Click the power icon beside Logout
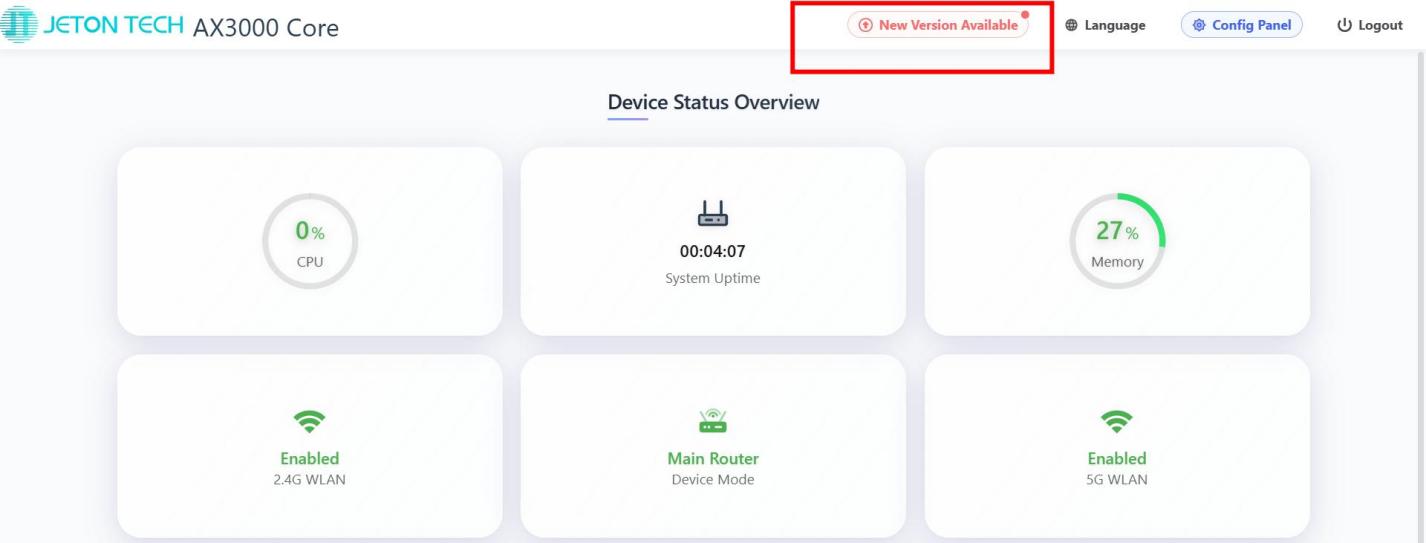Screen dimensions: 1426x543 [1344, 25]
